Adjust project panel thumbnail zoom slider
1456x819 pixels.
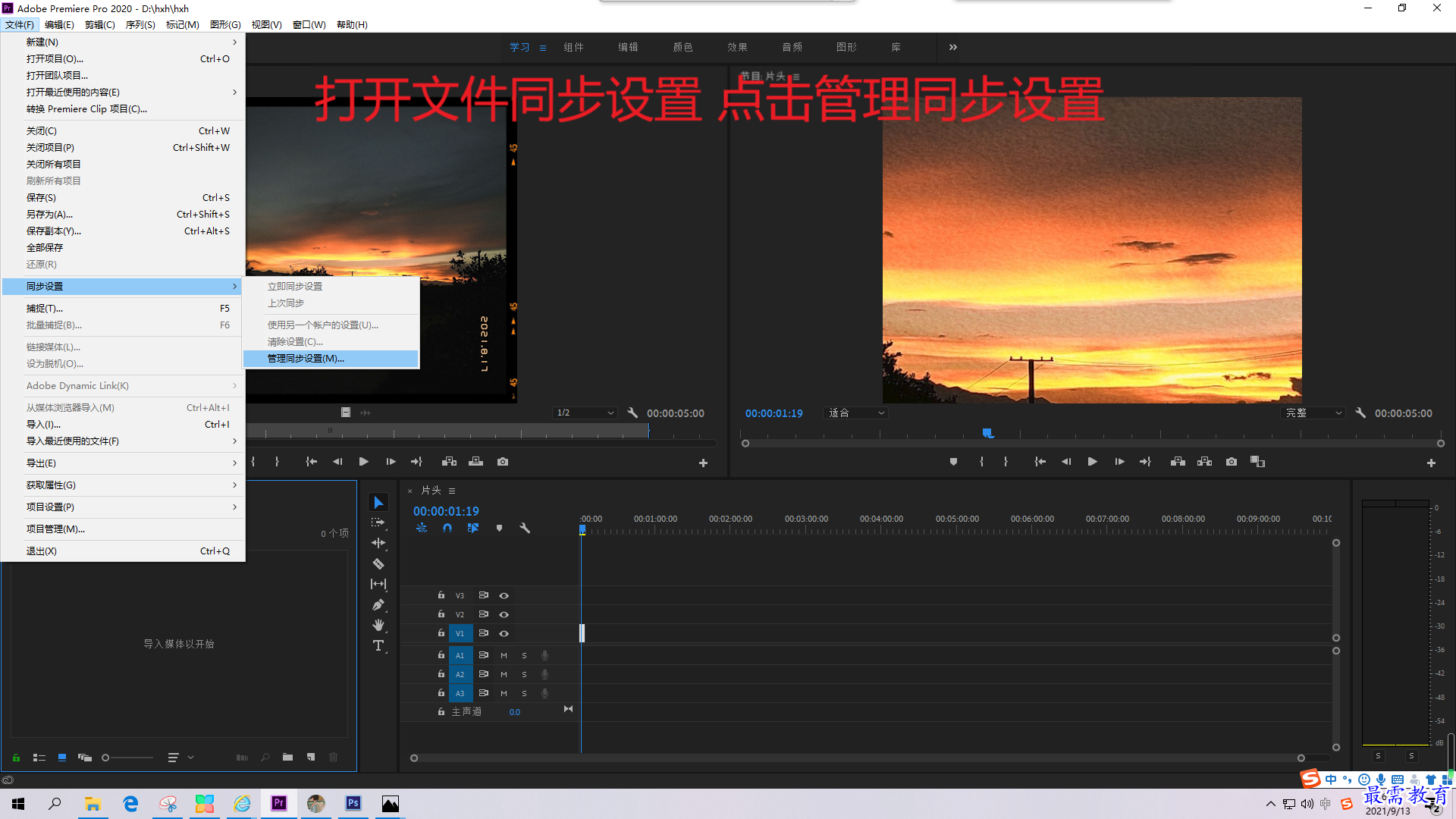128,758
